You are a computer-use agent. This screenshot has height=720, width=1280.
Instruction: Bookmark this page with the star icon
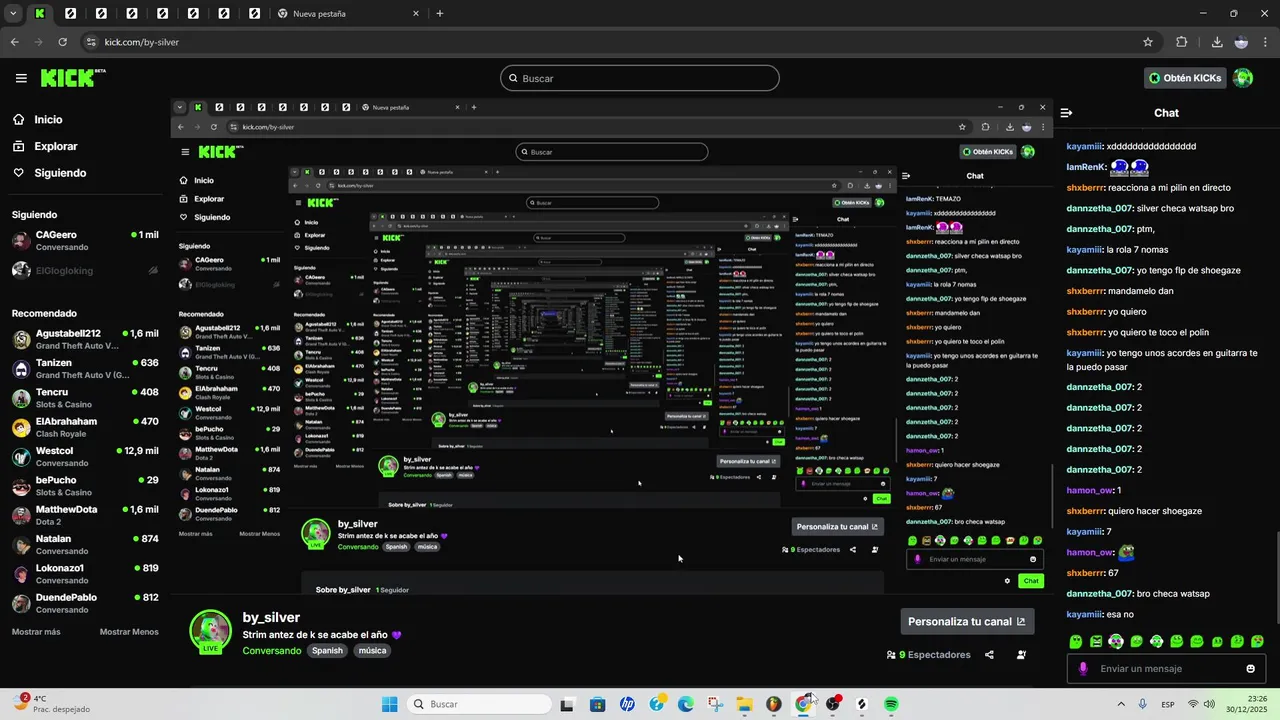coord(1148,42)
